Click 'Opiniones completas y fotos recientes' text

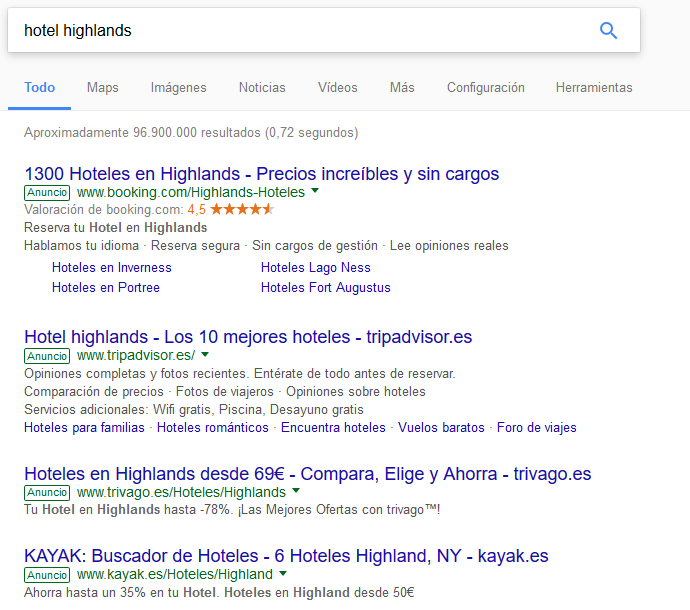240,374
